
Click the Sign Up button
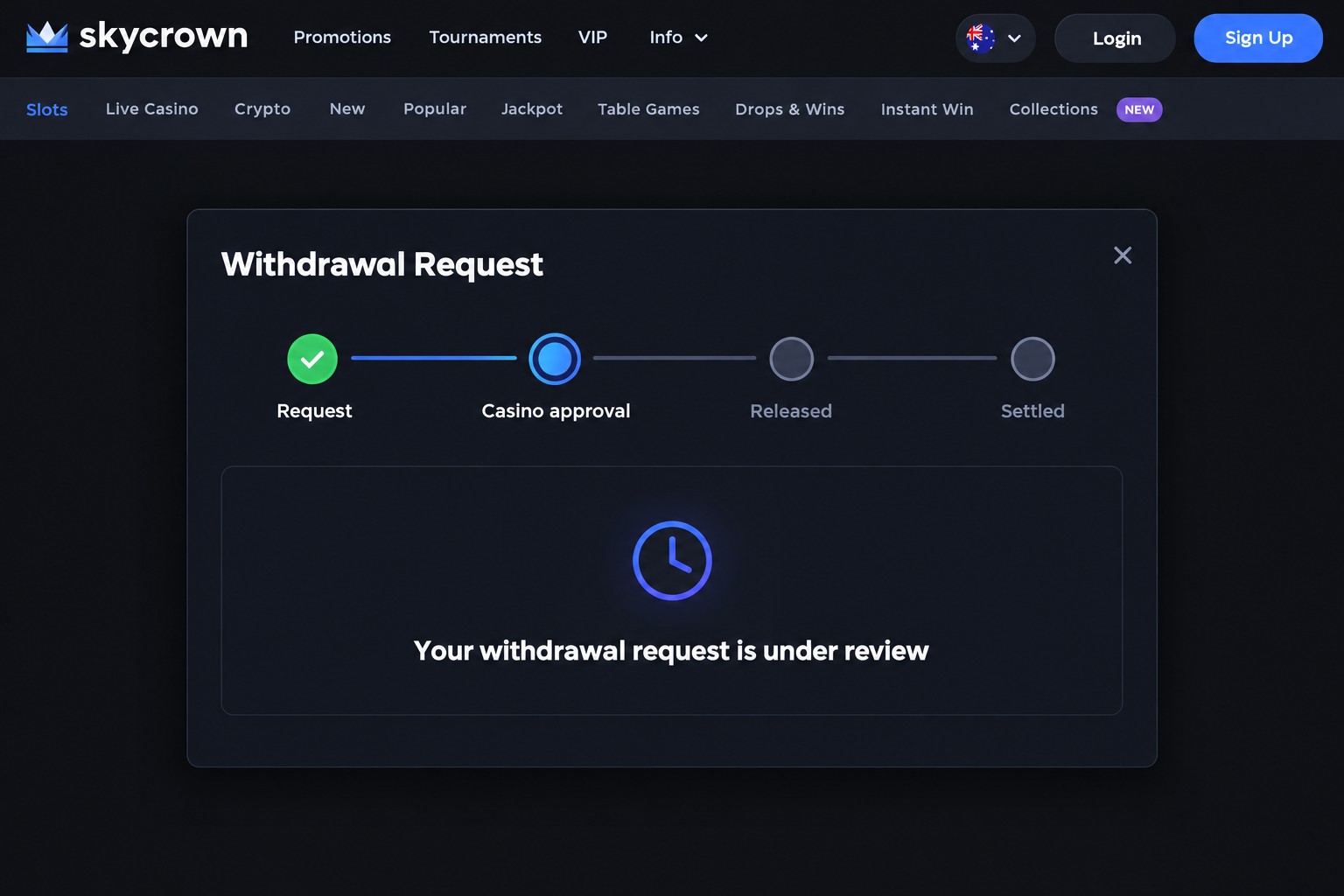click(x=1258, y=38)
